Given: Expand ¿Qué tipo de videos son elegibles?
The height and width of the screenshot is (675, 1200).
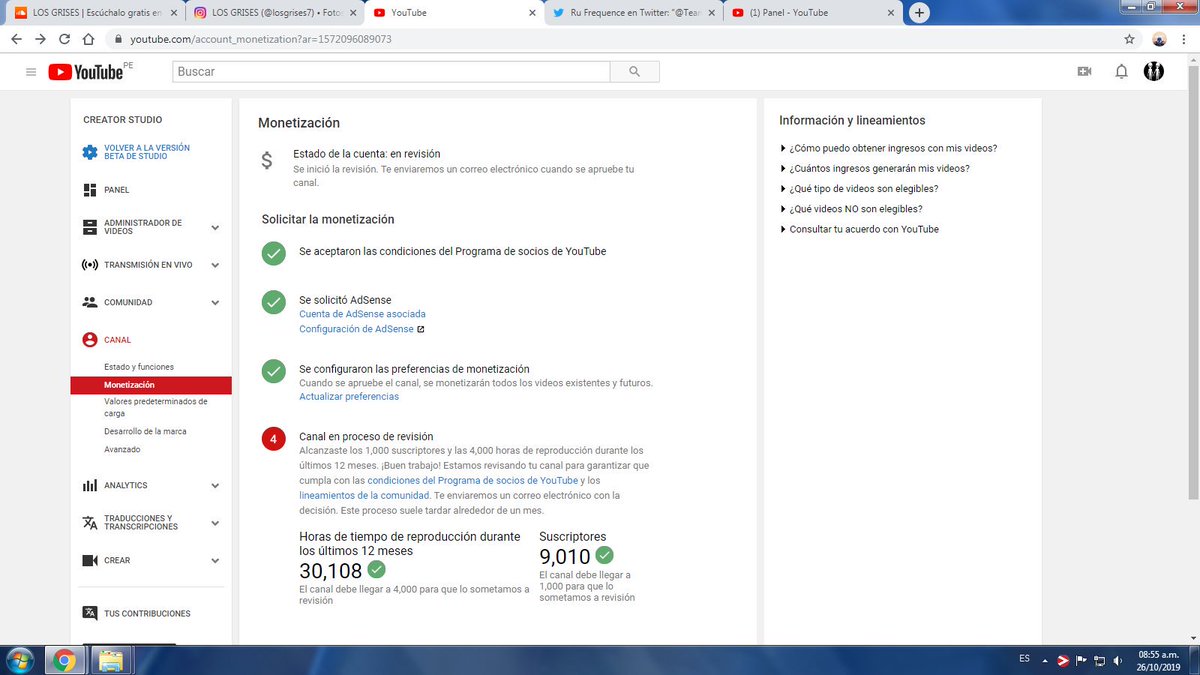Looking at the screenshot, I should pyautogui.click(x=859, y=188).
